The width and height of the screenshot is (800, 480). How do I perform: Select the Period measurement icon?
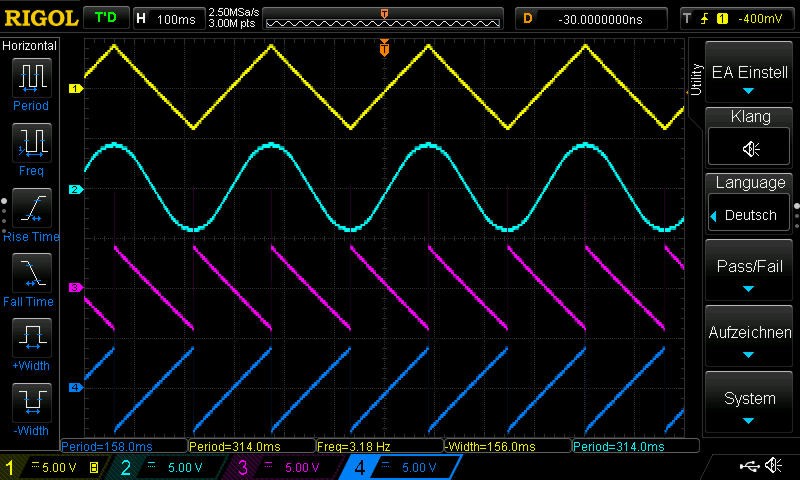coord(31,76)
